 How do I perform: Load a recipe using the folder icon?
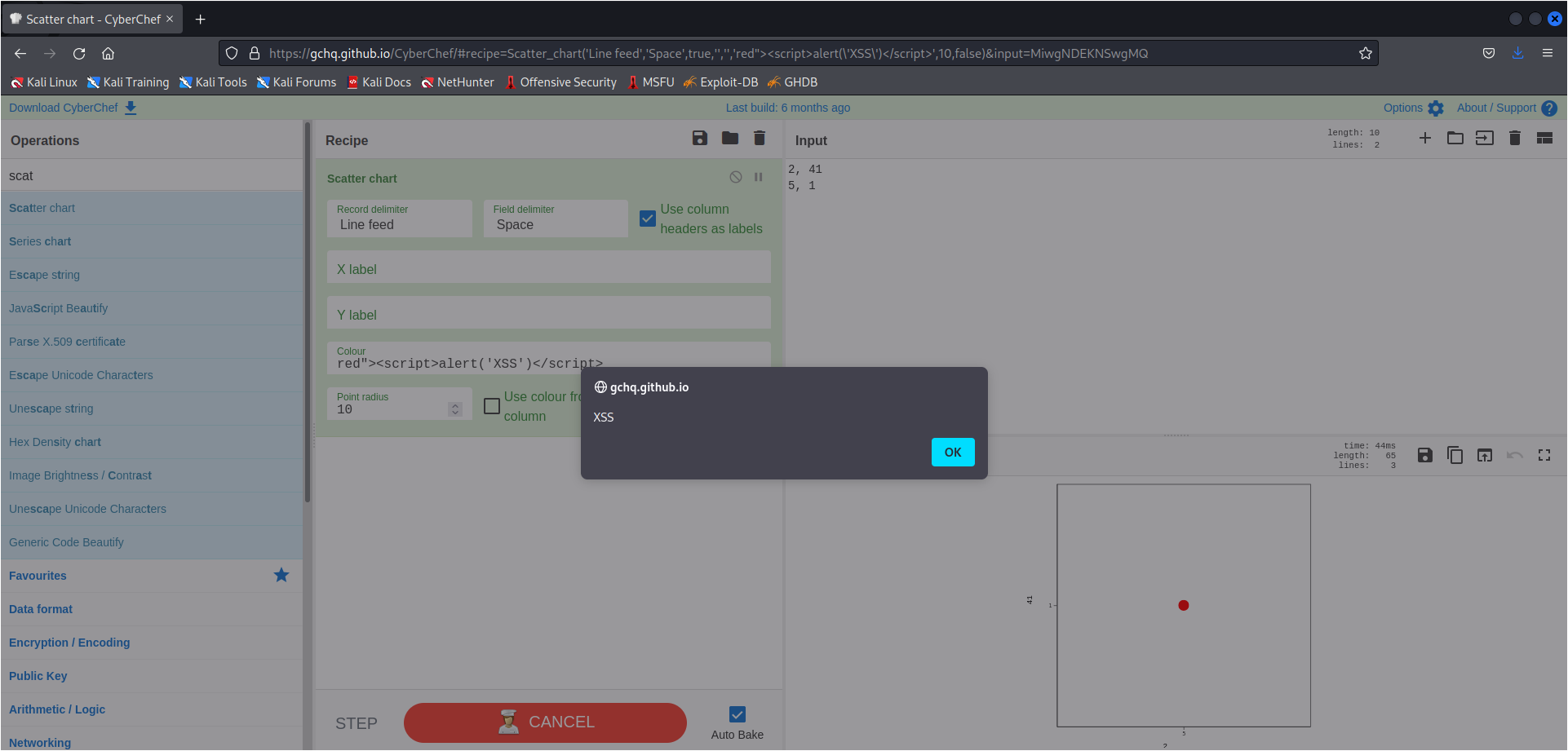point(730,139)
